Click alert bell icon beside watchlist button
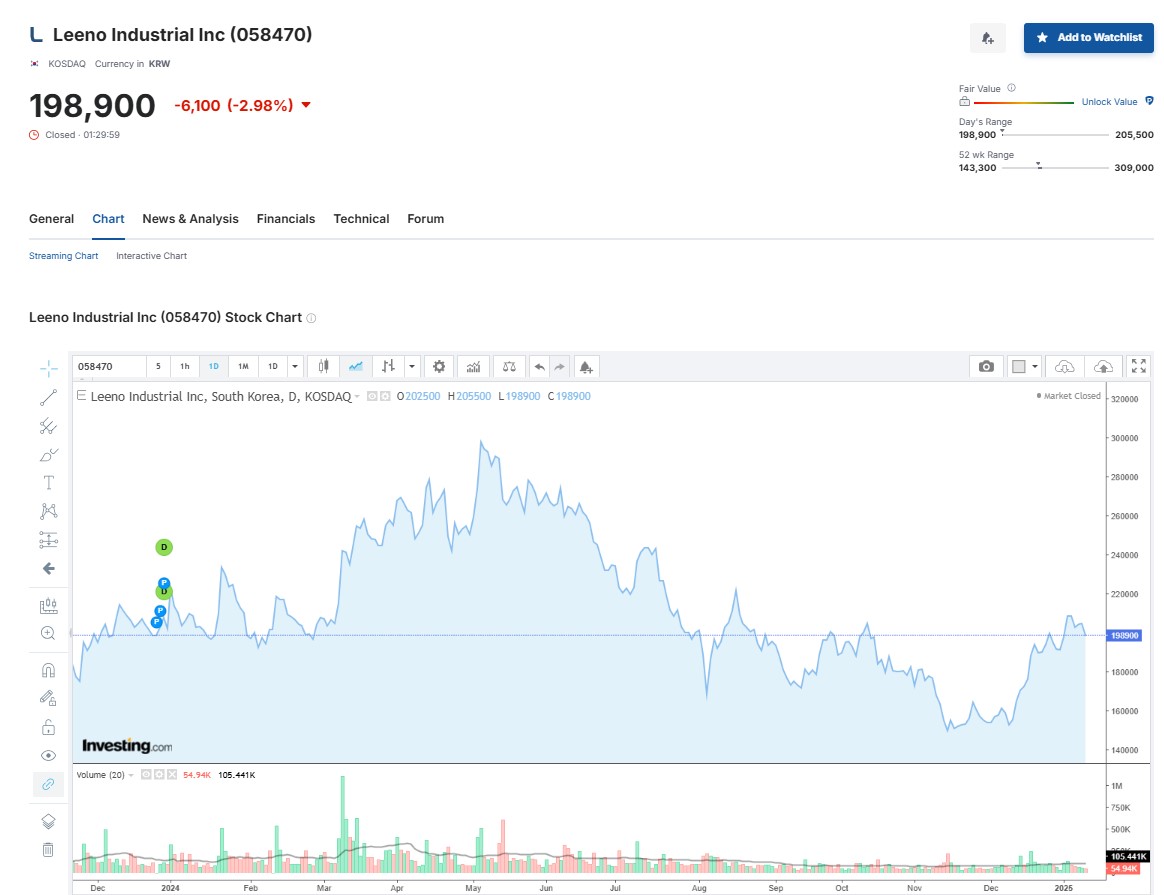The width and height of the screenshot is (1164, 895). coord(987,38)
